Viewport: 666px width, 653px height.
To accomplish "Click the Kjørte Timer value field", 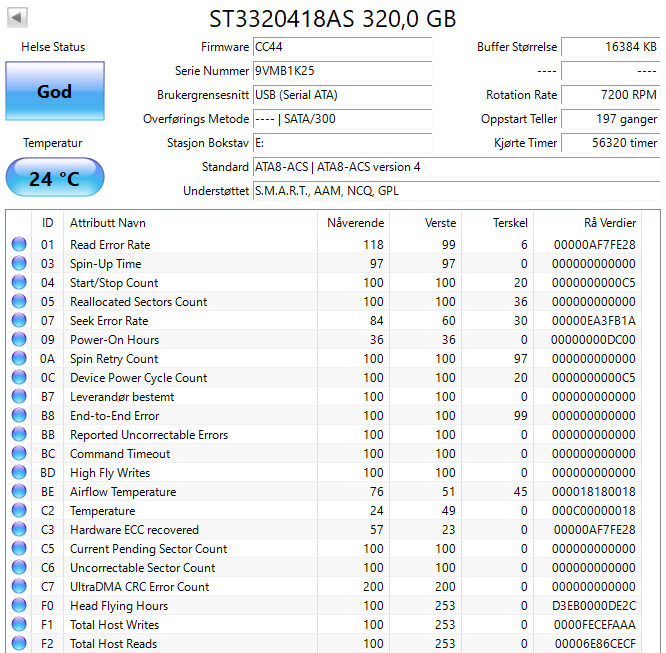I will [x=610, y=143].
